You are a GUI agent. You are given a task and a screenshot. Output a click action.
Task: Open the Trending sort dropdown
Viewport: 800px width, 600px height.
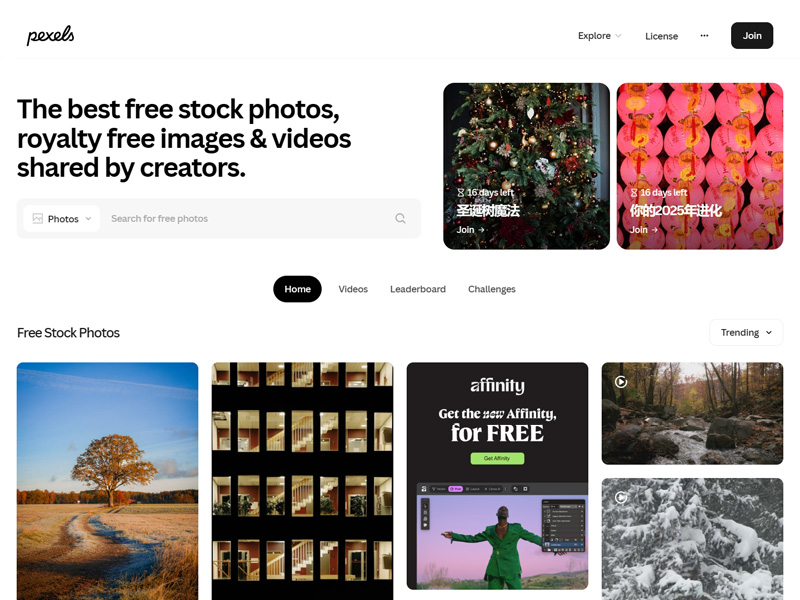[746, 333]
